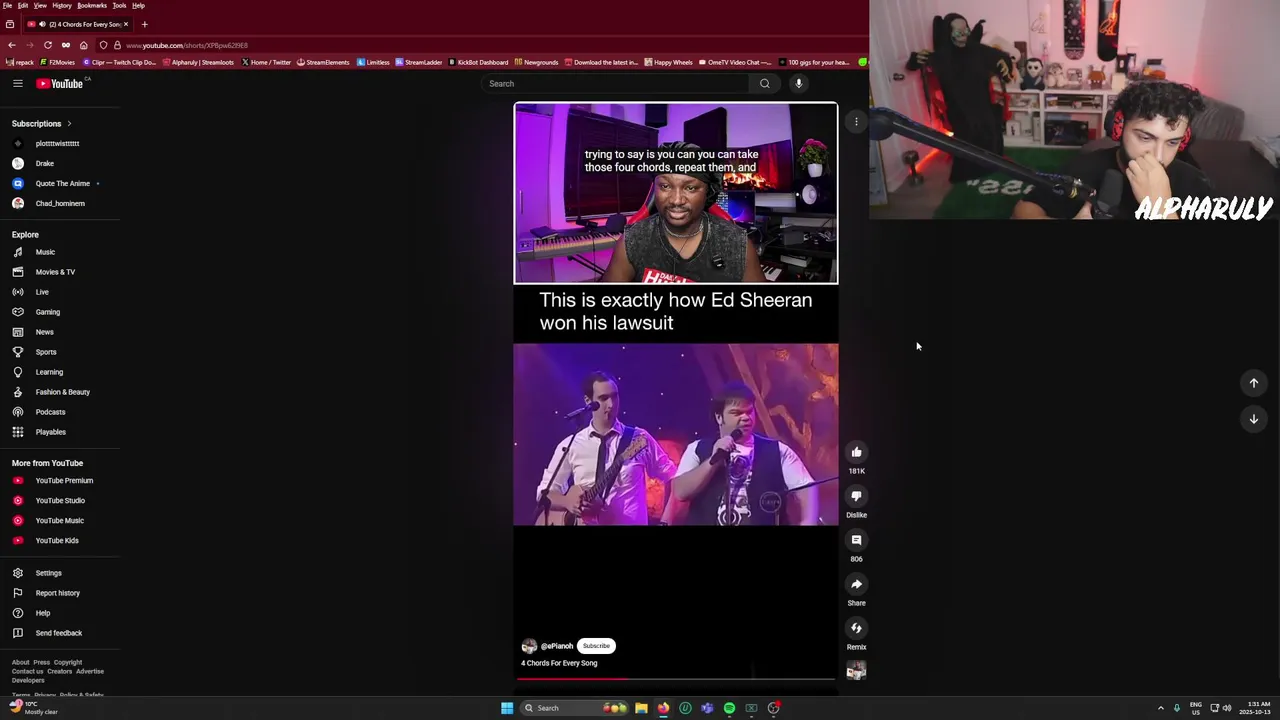1280x720 pixels.
Task: Click the search magnifier button
Action: (x=764, y=83)
